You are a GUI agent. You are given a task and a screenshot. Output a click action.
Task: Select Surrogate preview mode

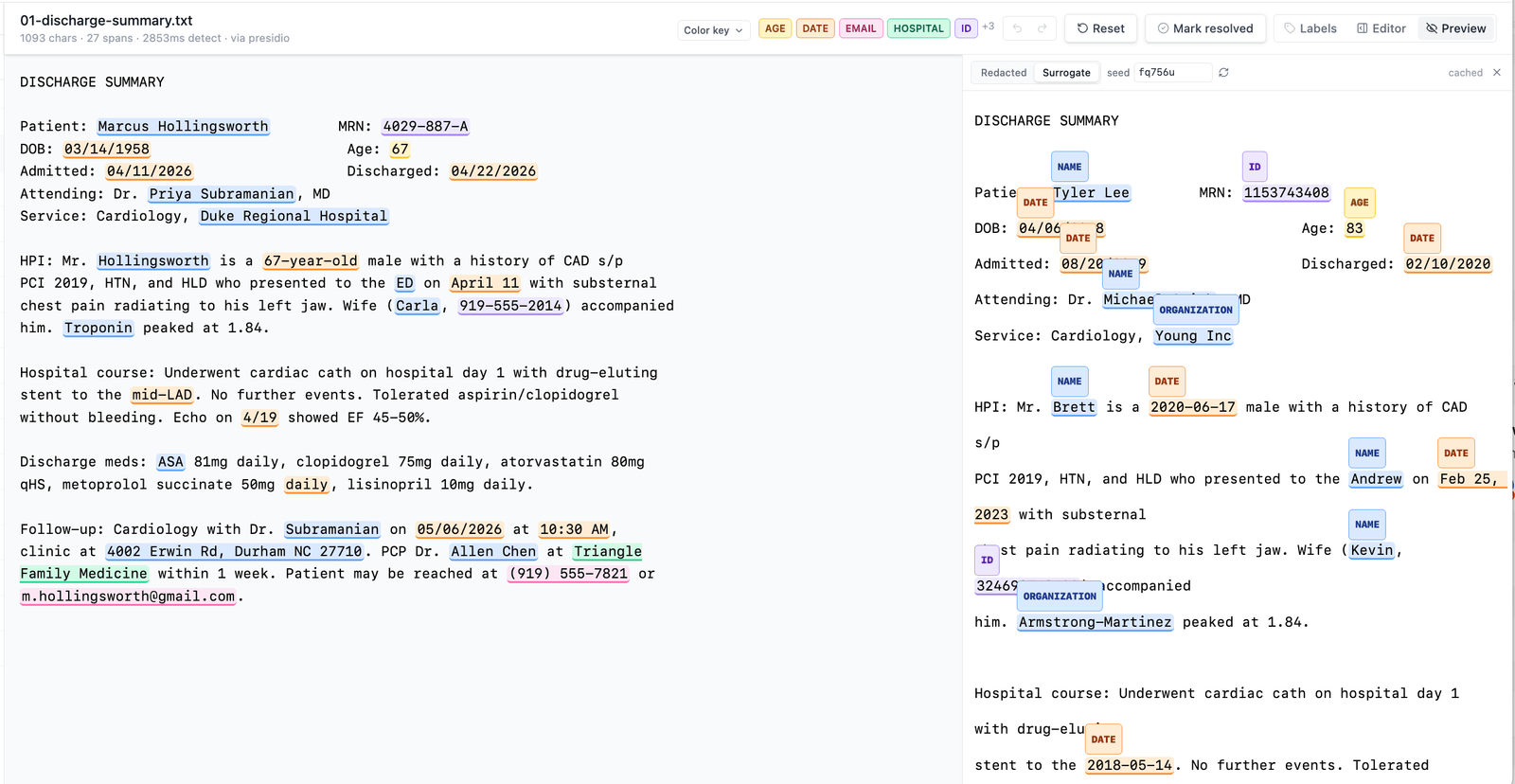[x=1066, y=73]
